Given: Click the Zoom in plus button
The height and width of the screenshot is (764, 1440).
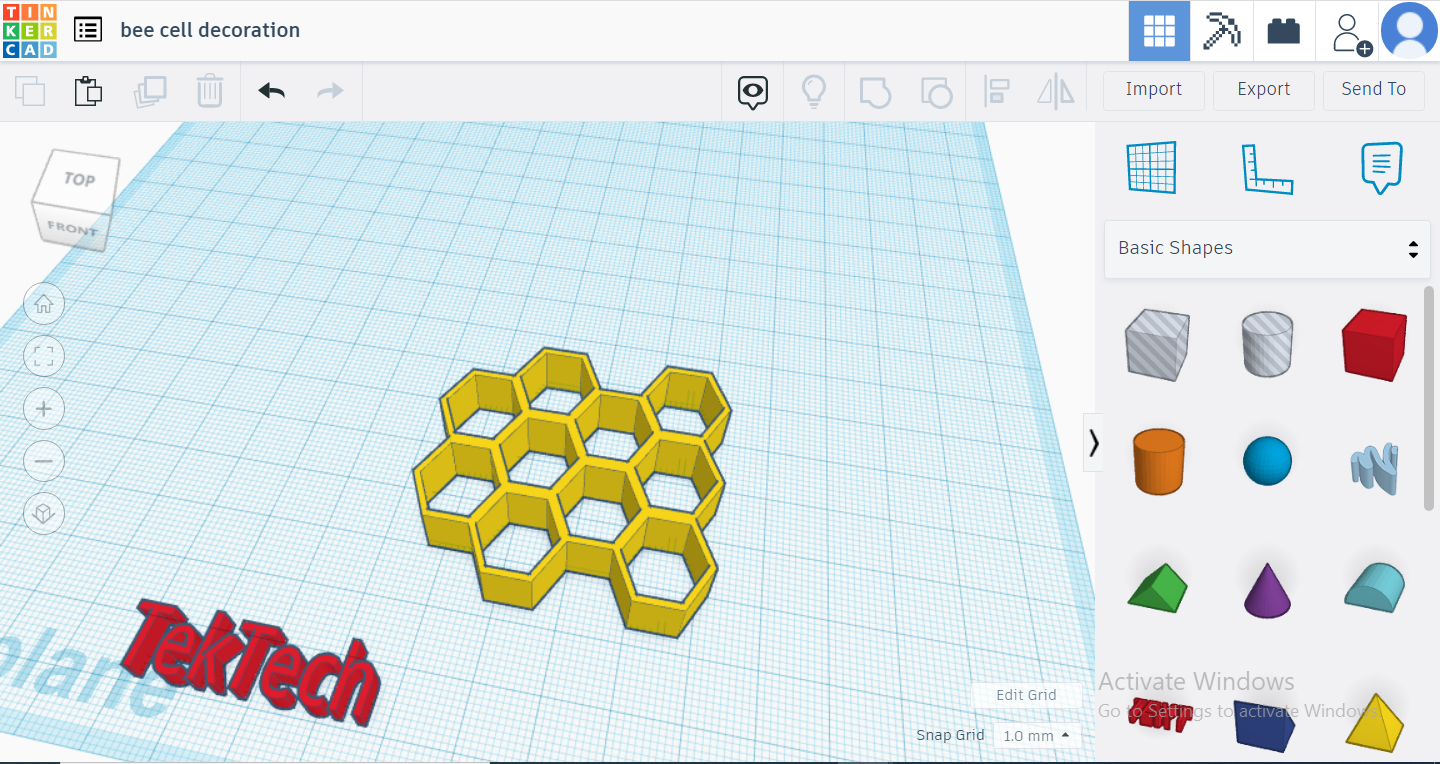Looking at the screenshot, I should [x=44, y=409].
